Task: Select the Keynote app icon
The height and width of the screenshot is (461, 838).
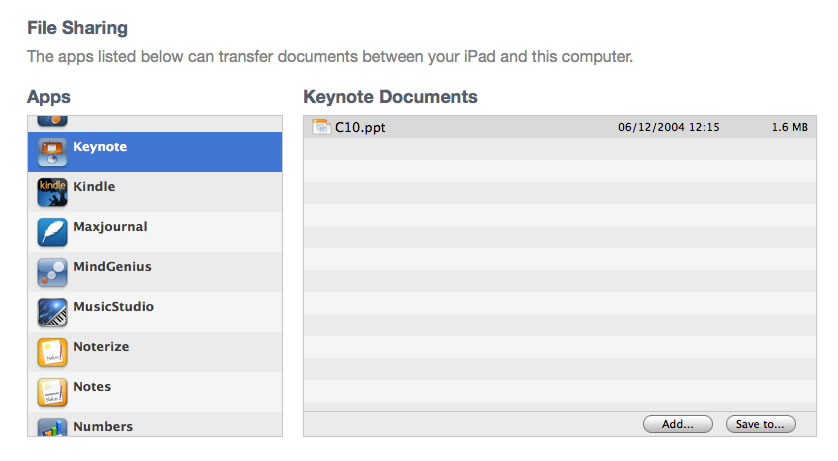Action: point(52,152)
